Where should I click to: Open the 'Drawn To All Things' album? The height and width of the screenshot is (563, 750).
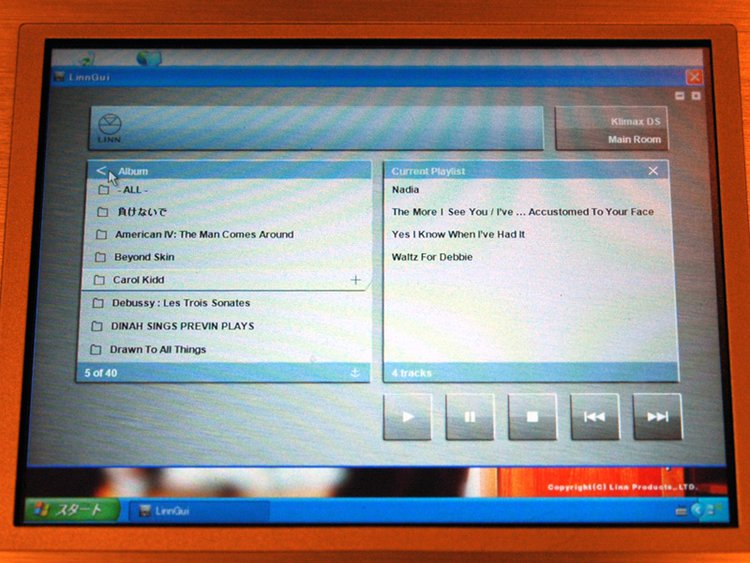point(157,350)
